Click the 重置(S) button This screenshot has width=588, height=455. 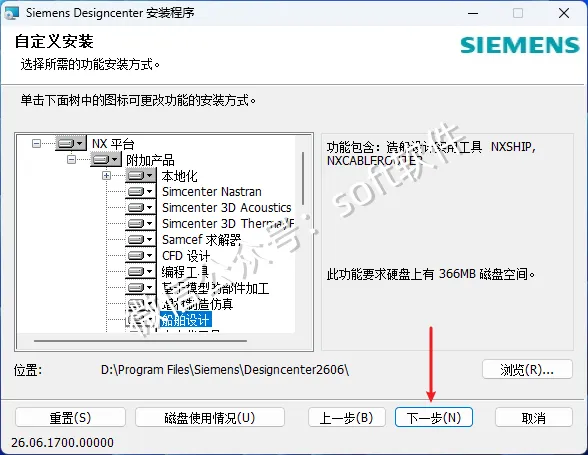[70, 417]
